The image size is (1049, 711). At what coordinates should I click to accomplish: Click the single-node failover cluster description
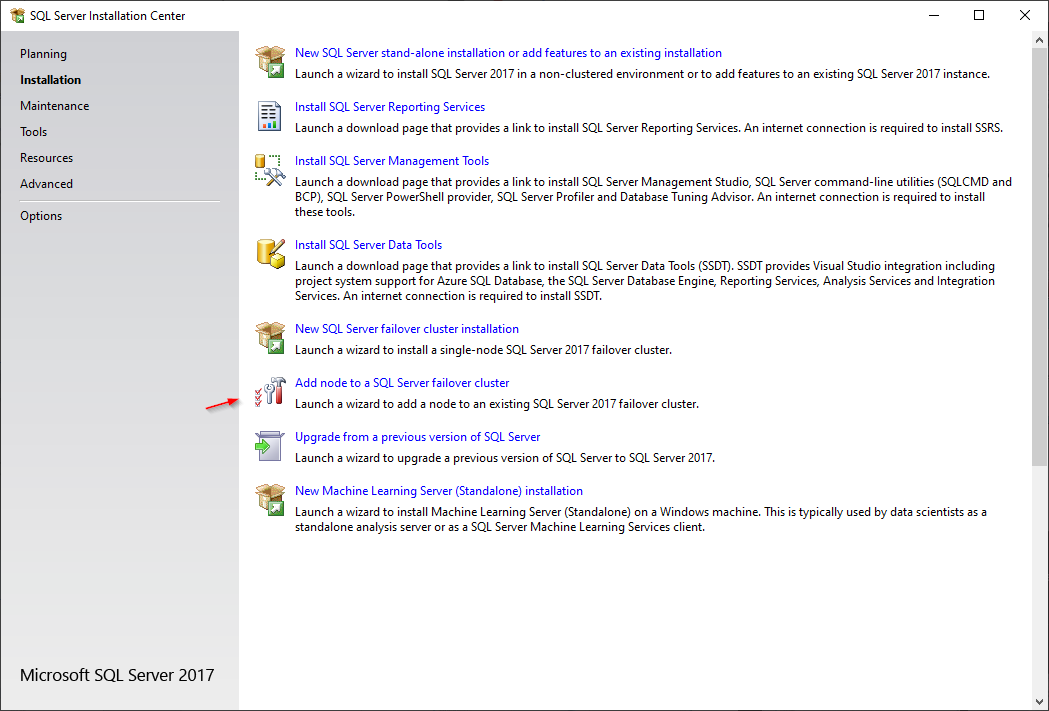pos(483,350)
